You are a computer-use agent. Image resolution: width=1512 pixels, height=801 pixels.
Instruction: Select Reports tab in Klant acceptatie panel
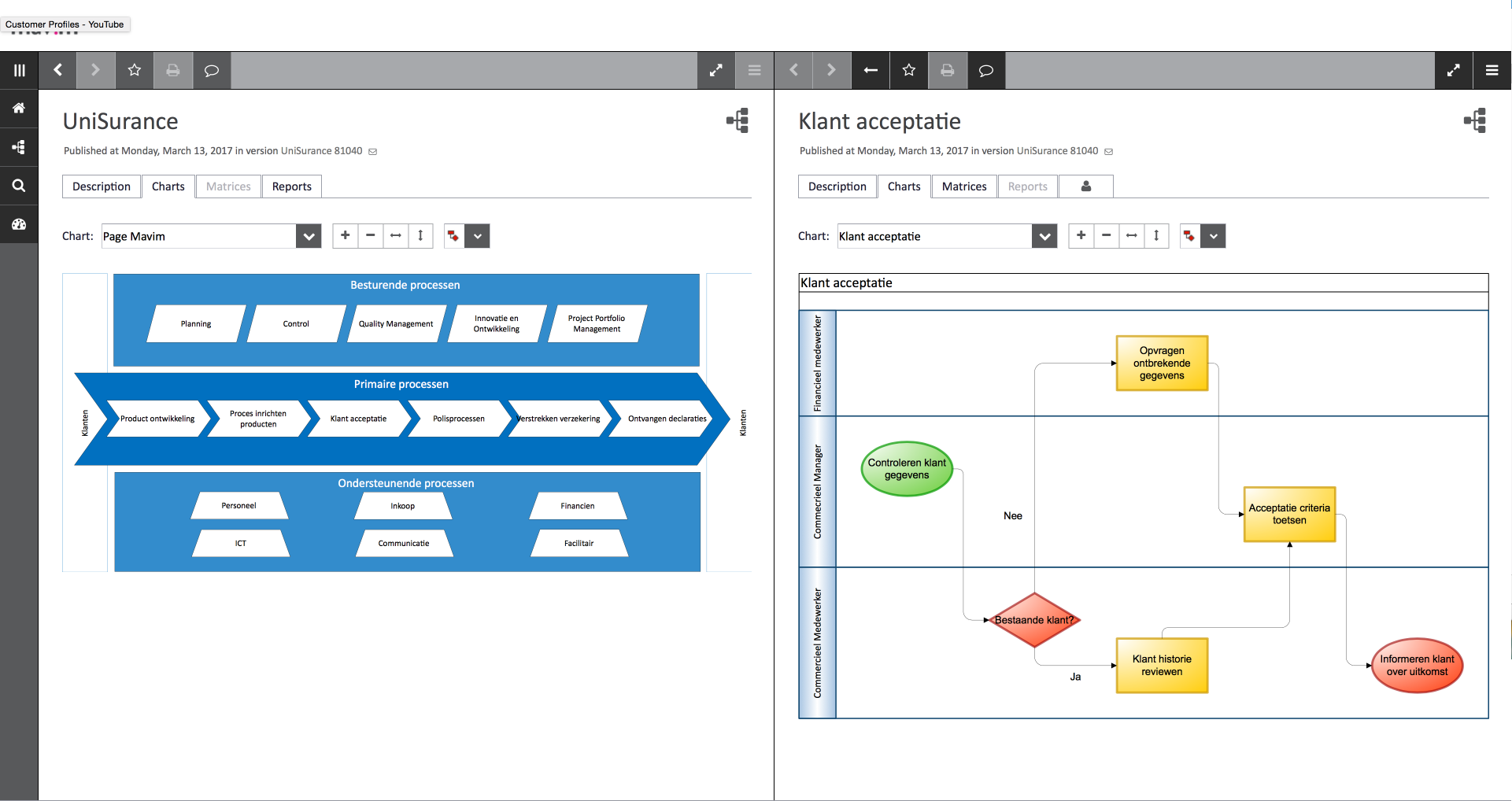1028,186
